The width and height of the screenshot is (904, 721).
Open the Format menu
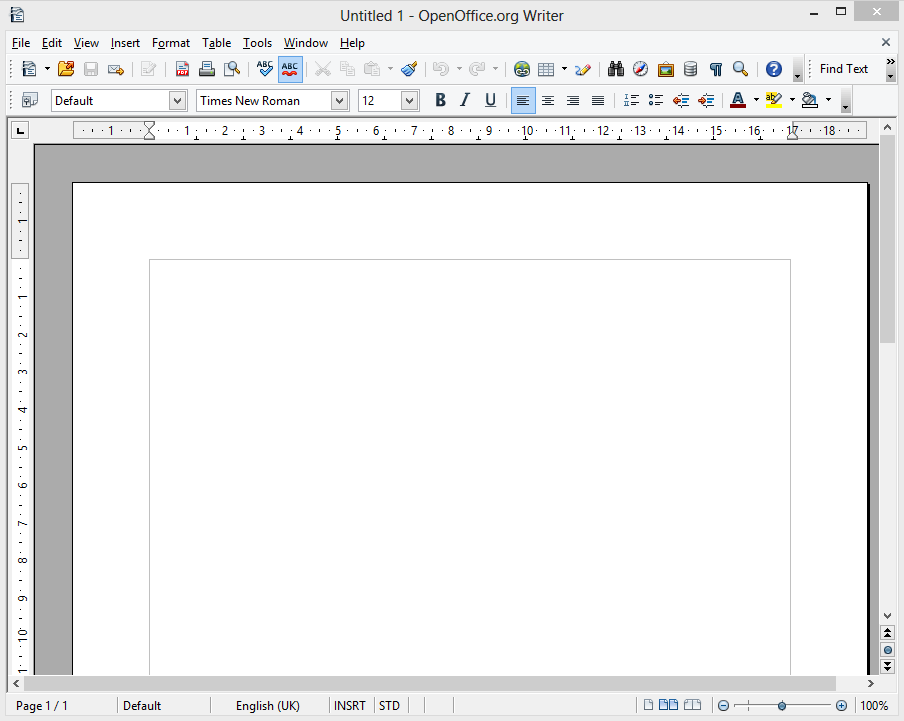[x=171, y=43]
